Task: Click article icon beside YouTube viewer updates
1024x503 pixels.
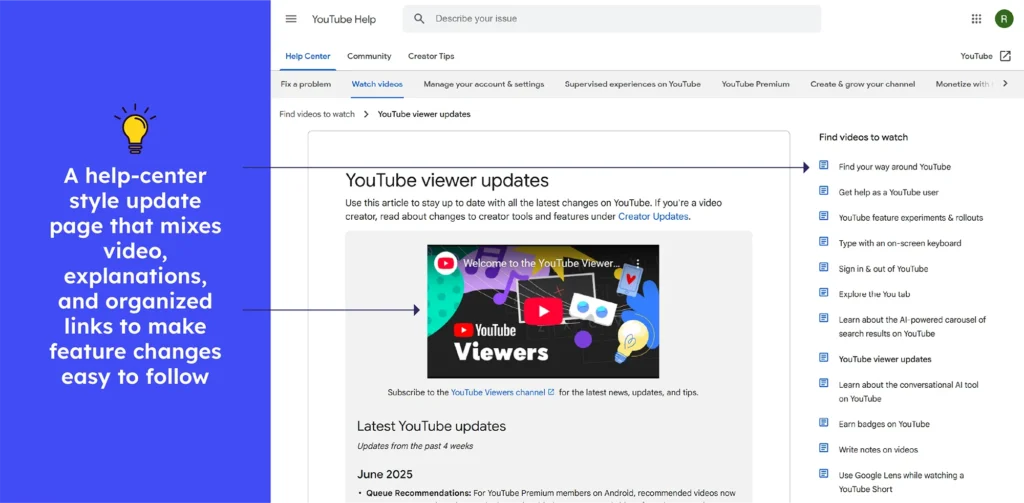Action: pos(824,358)
